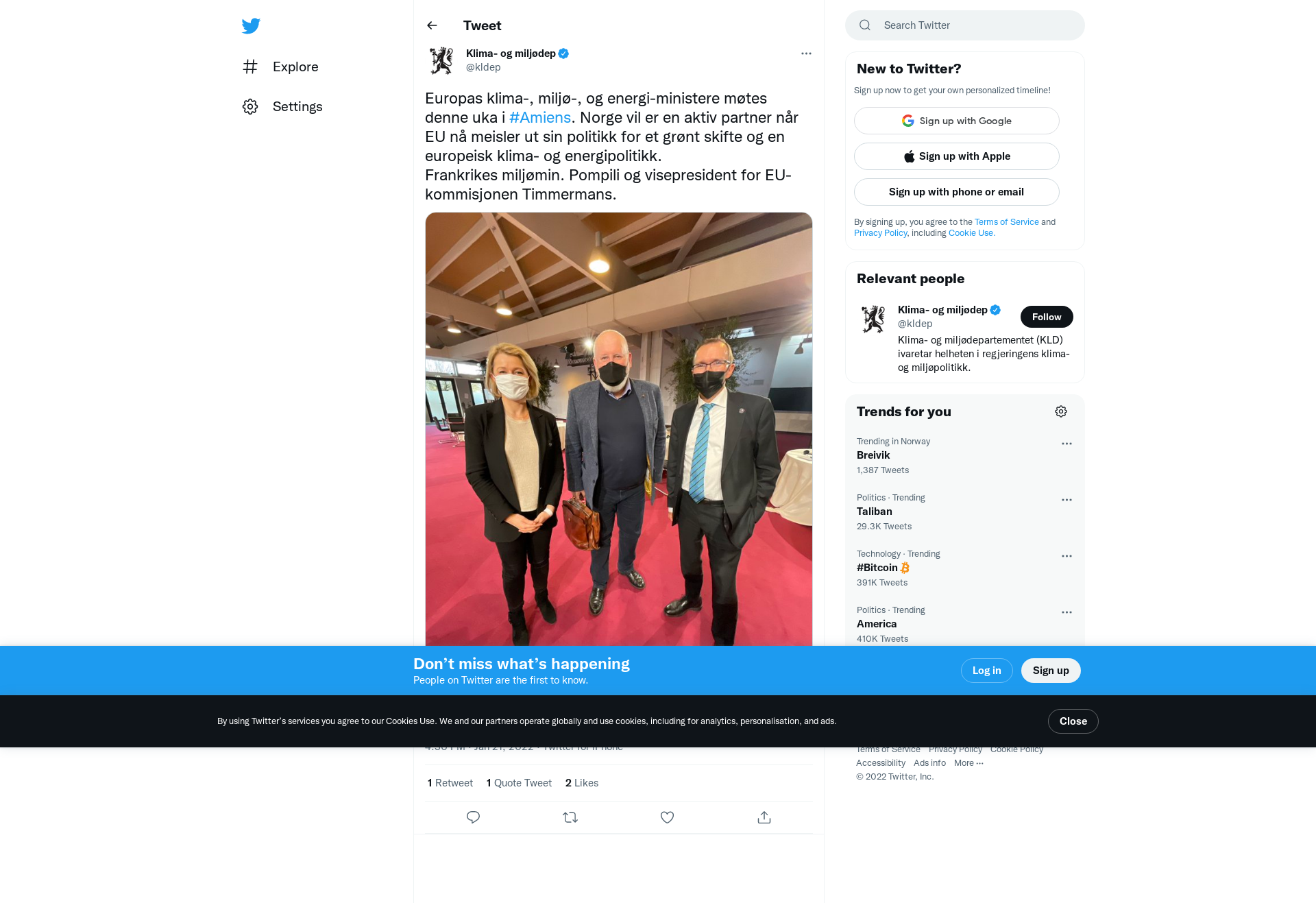Follow Klima- og miljødep account
This screenshot has height=903, width=1316.
click(x=1047, y=317)
